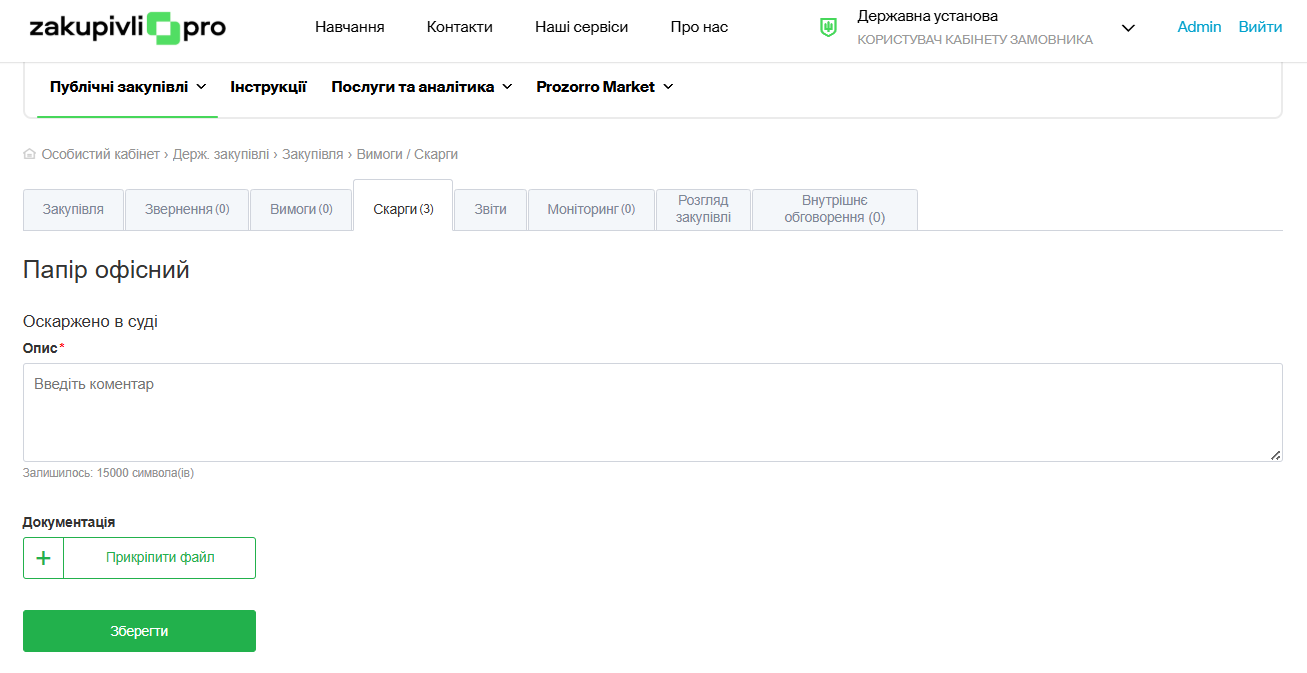Go to the Моніторинг (0) tab
The image size is (1307, 673).
[x=591, y=210]
